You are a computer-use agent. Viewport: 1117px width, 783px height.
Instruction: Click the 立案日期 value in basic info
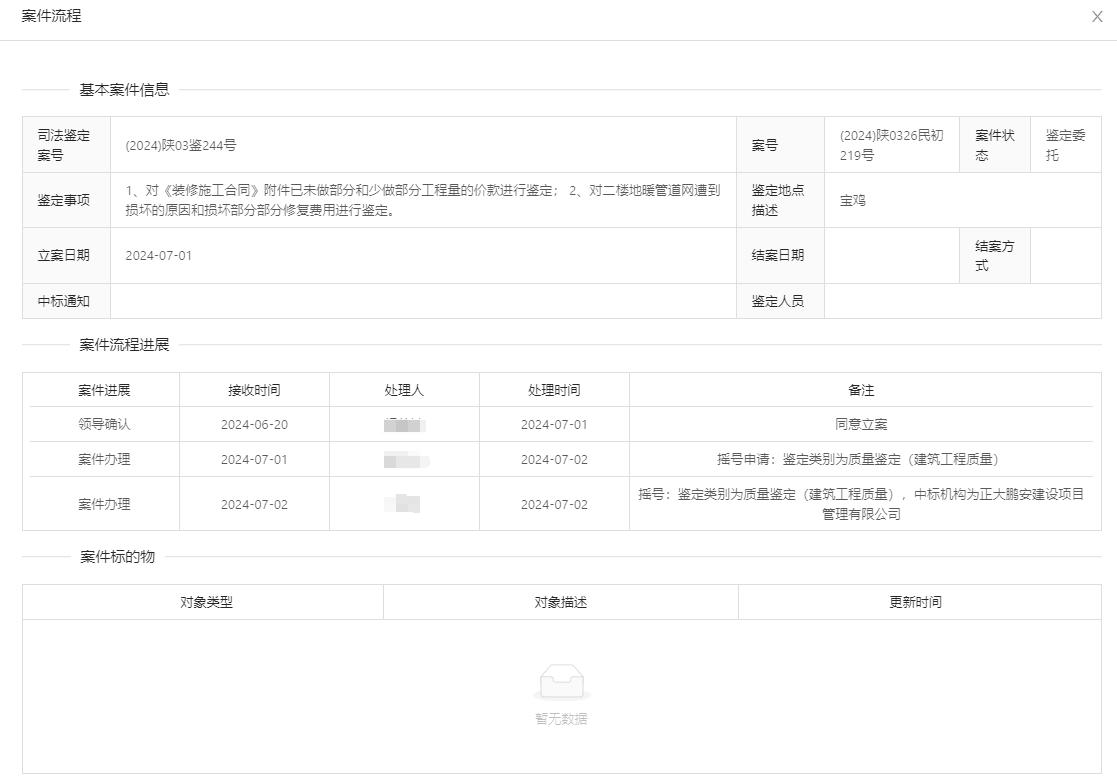coord(159,255)
